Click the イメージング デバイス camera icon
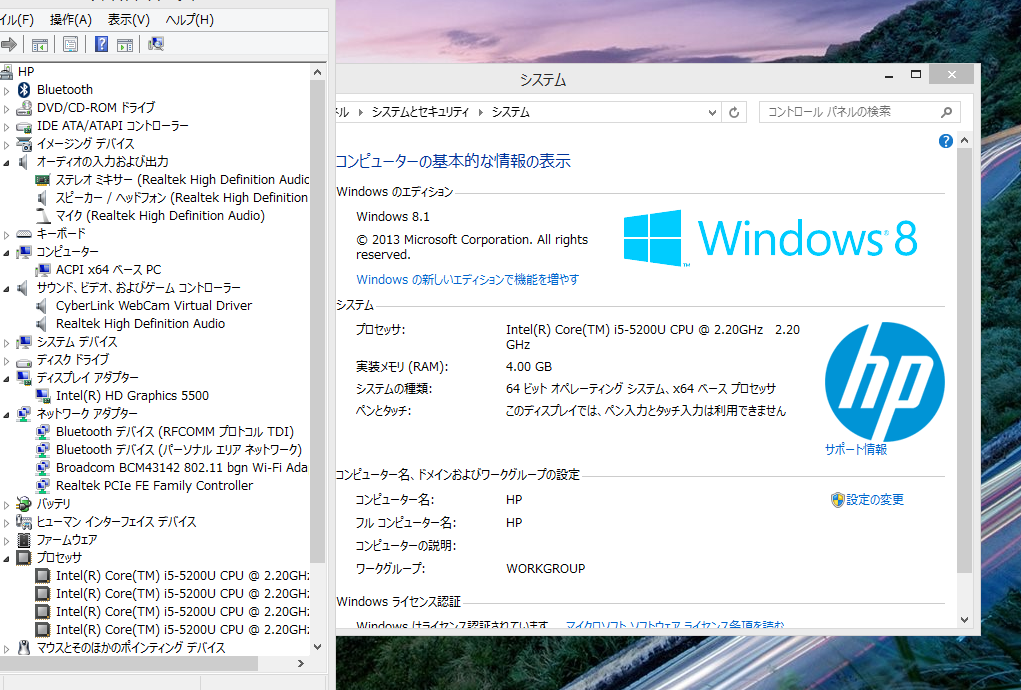This screenshot has width=1021, height=690. 24,144
